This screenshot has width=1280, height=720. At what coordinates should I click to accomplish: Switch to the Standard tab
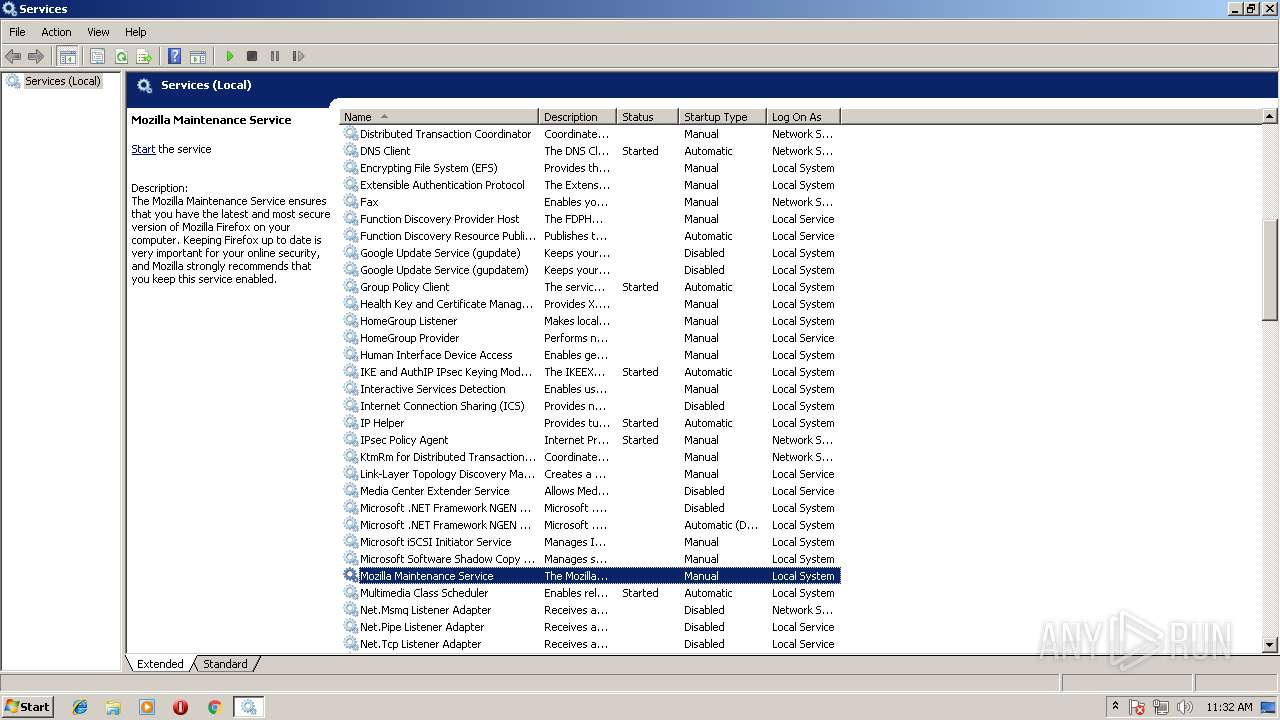225,664
